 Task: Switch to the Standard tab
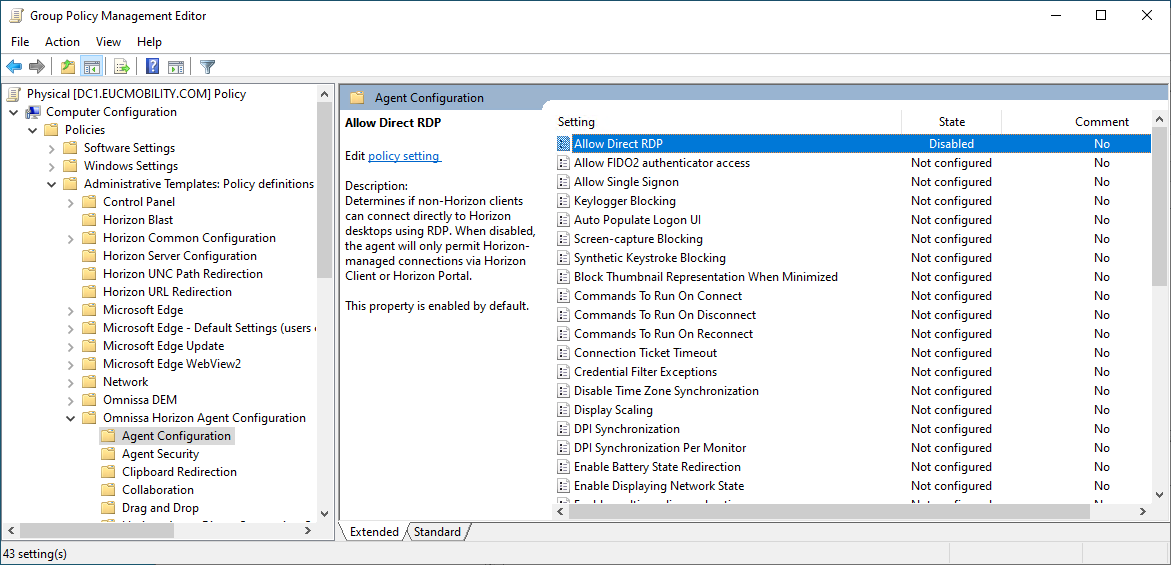[x=437, y=532]
